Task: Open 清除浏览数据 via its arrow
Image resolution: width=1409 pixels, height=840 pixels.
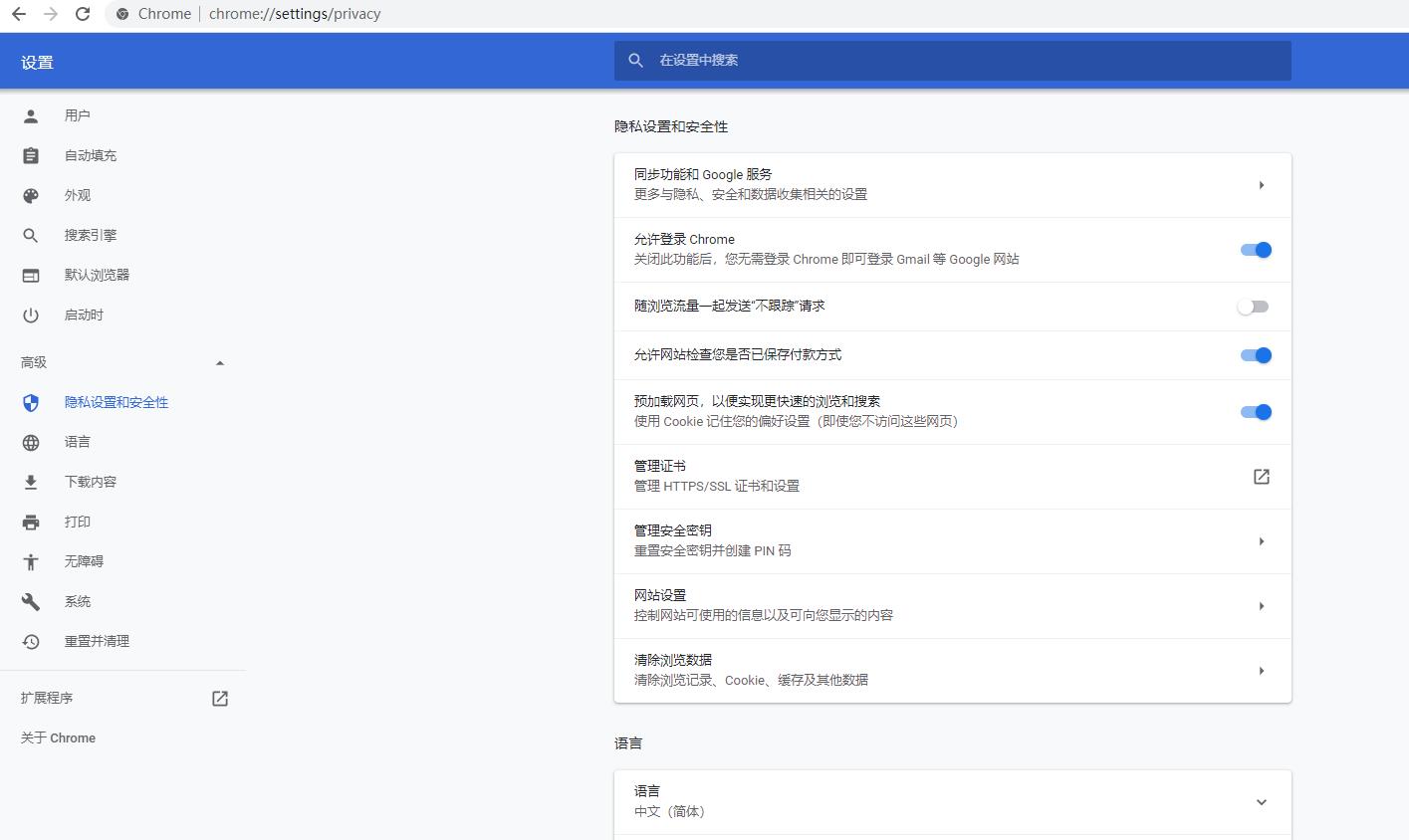Action: tap(1261, 670)
